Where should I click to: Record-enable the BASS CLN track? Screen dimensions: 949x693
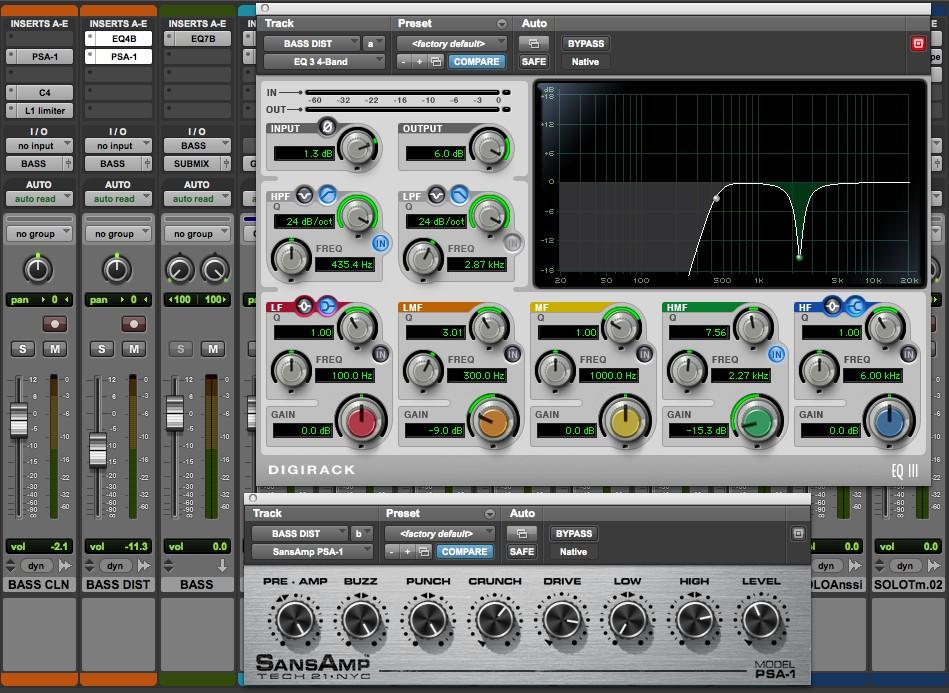54,324
